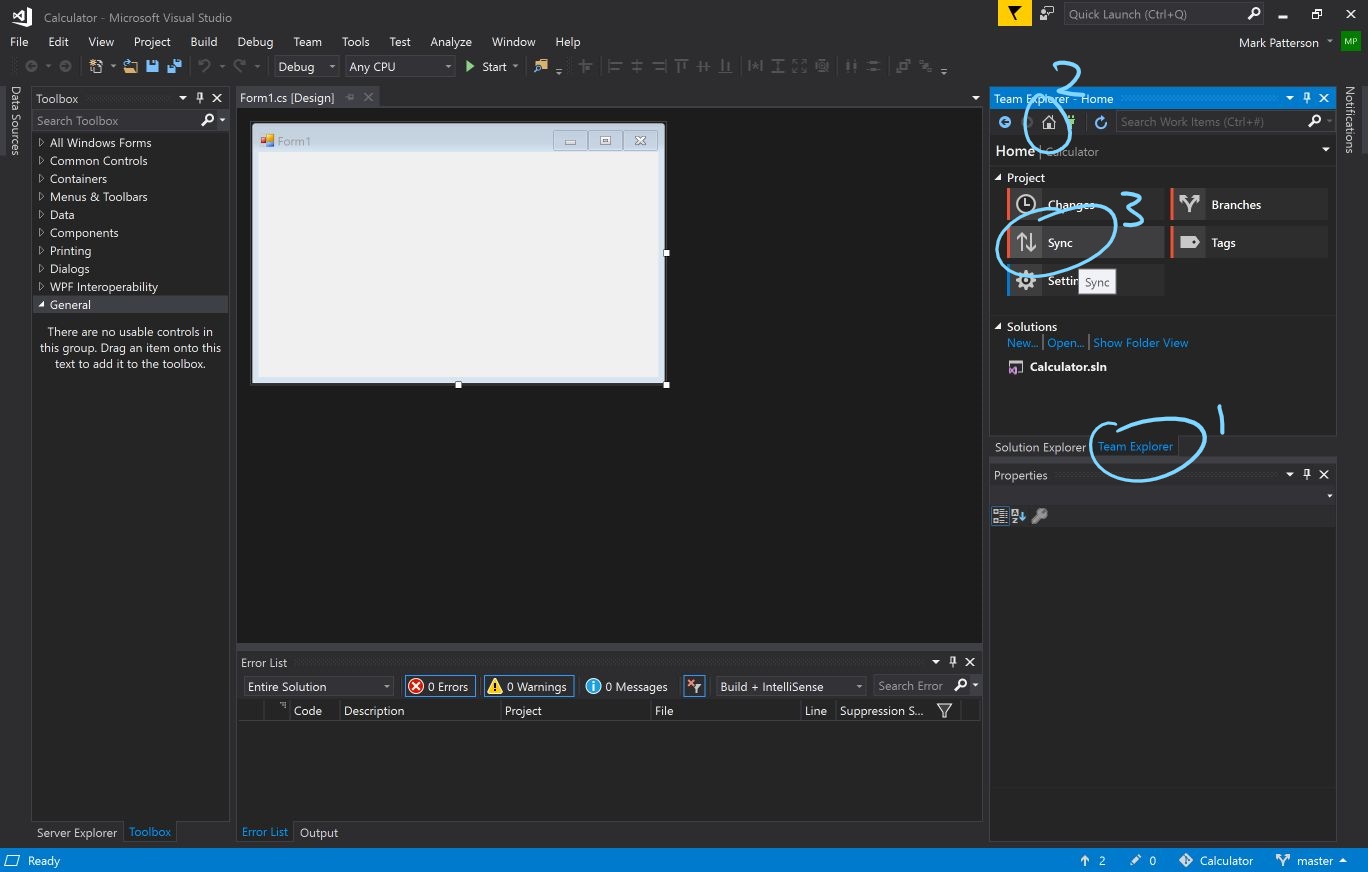1368x872 pixels.
Task: Click the Alphabetical sort icon in Properties
Action: pyautogui.click(x=1018, y=516)
